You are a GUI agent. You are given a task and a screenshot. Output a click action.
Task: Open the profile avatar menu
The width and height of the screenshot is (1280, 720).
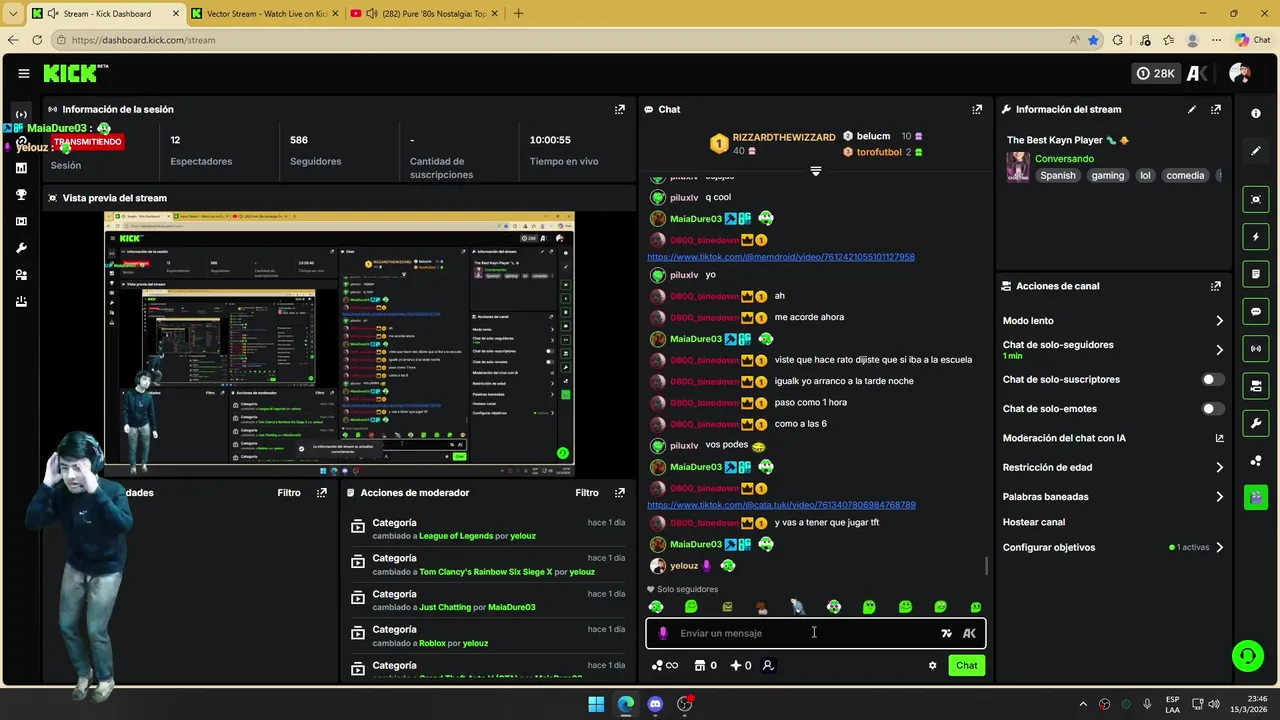pyautogui.click(x=1240, y=73)
